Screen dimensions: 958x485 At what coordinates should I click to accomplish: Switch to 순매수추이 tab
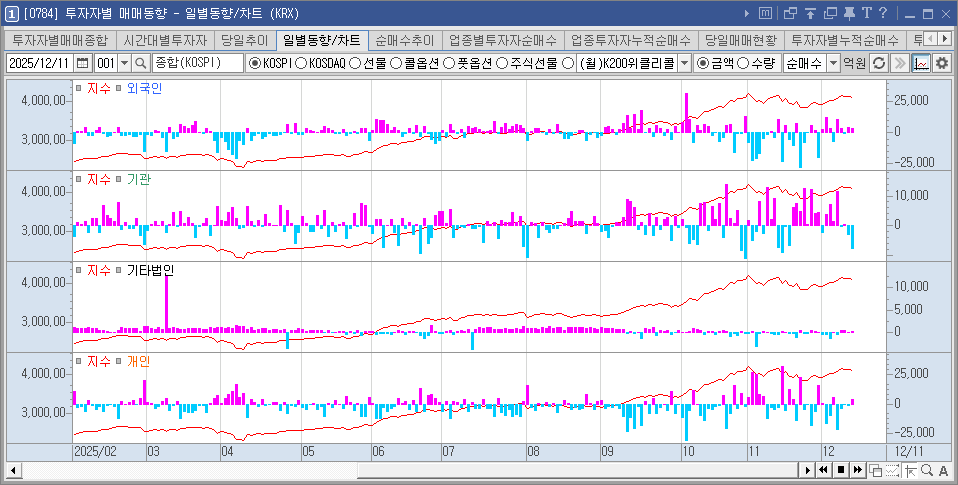tap(404, 40)
